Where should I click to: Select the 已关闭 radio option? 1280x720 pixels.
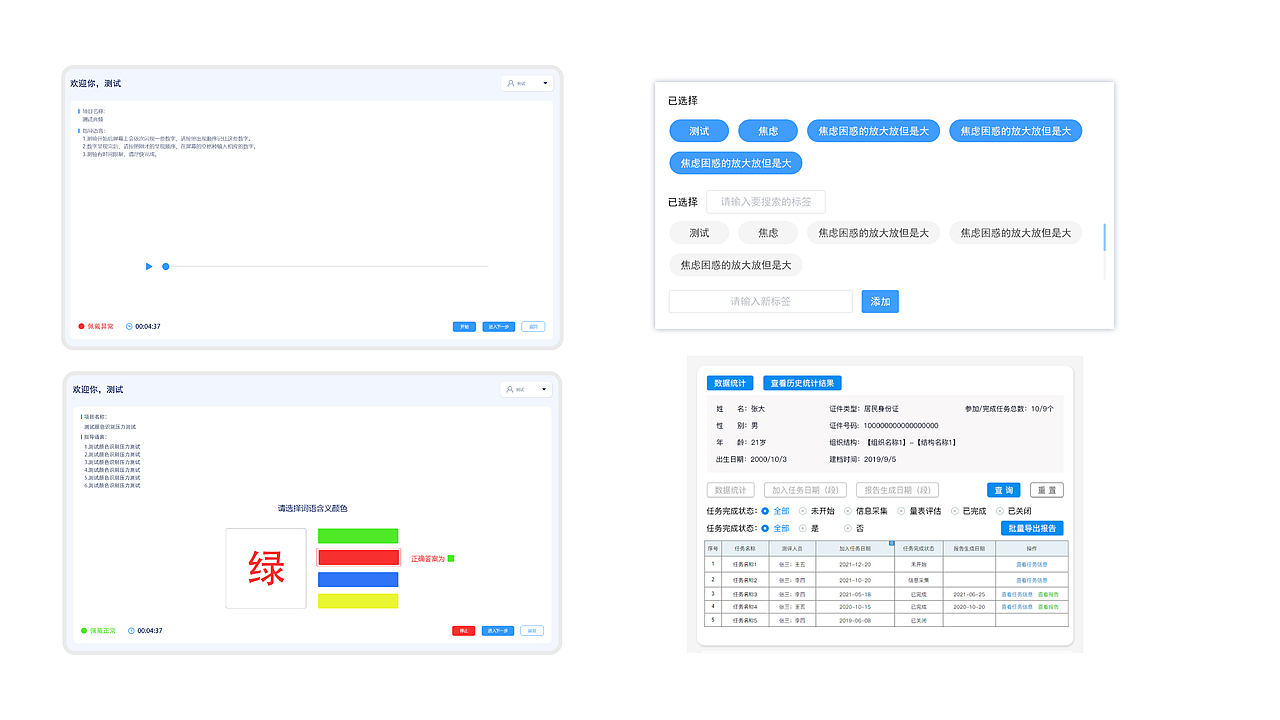1000,511
